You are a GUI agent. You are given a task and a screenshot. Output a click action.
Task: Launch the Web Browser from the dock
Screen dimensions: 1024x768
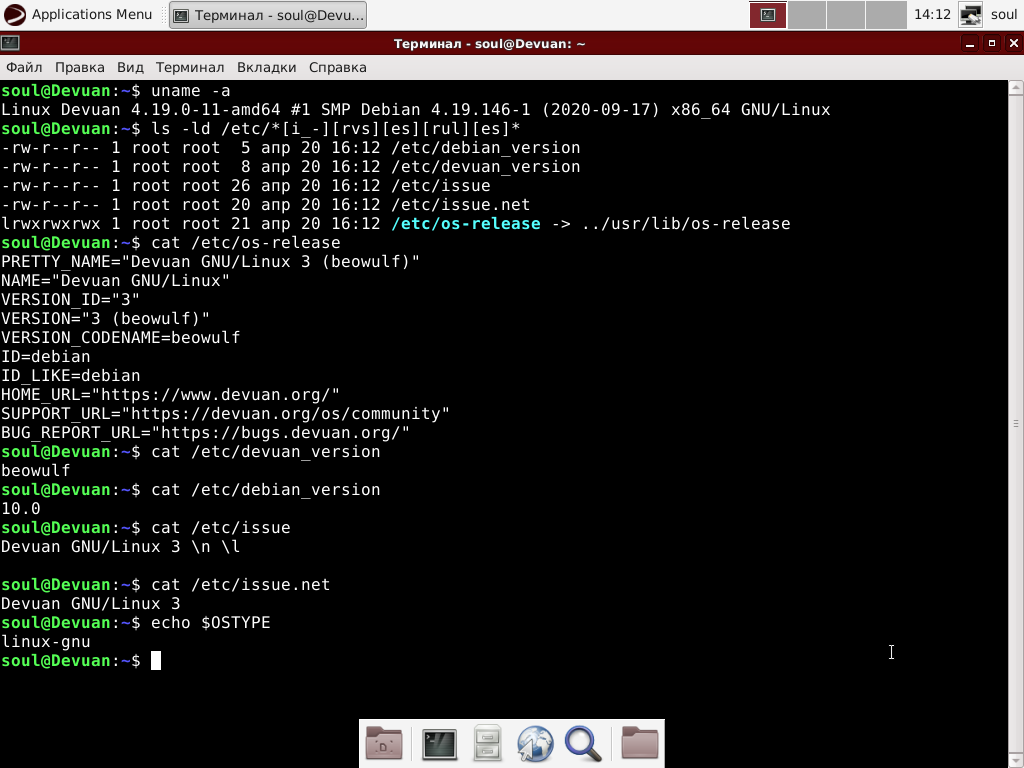535,743
